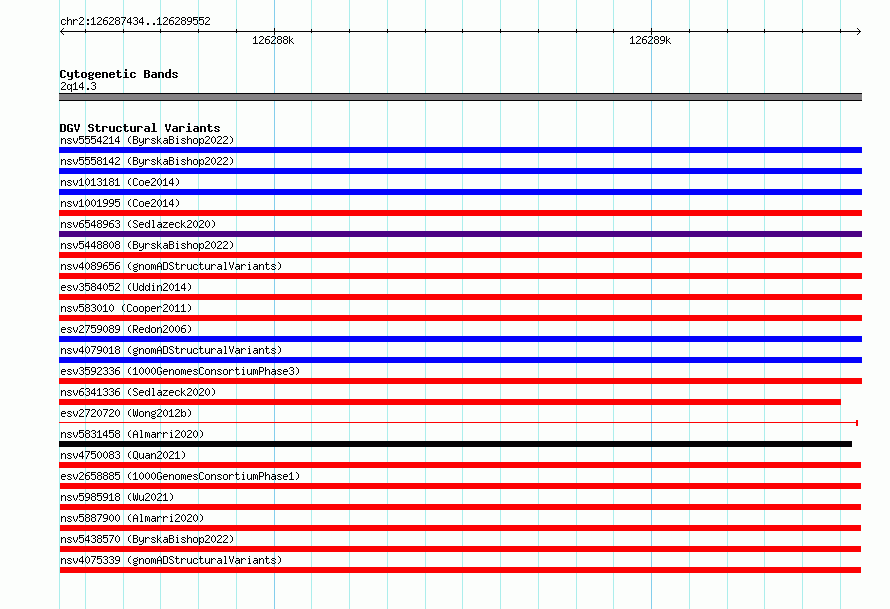
Task: Click the nsv6341336 (Sedlazeck2020) label
Action: [x=138, y=392]
